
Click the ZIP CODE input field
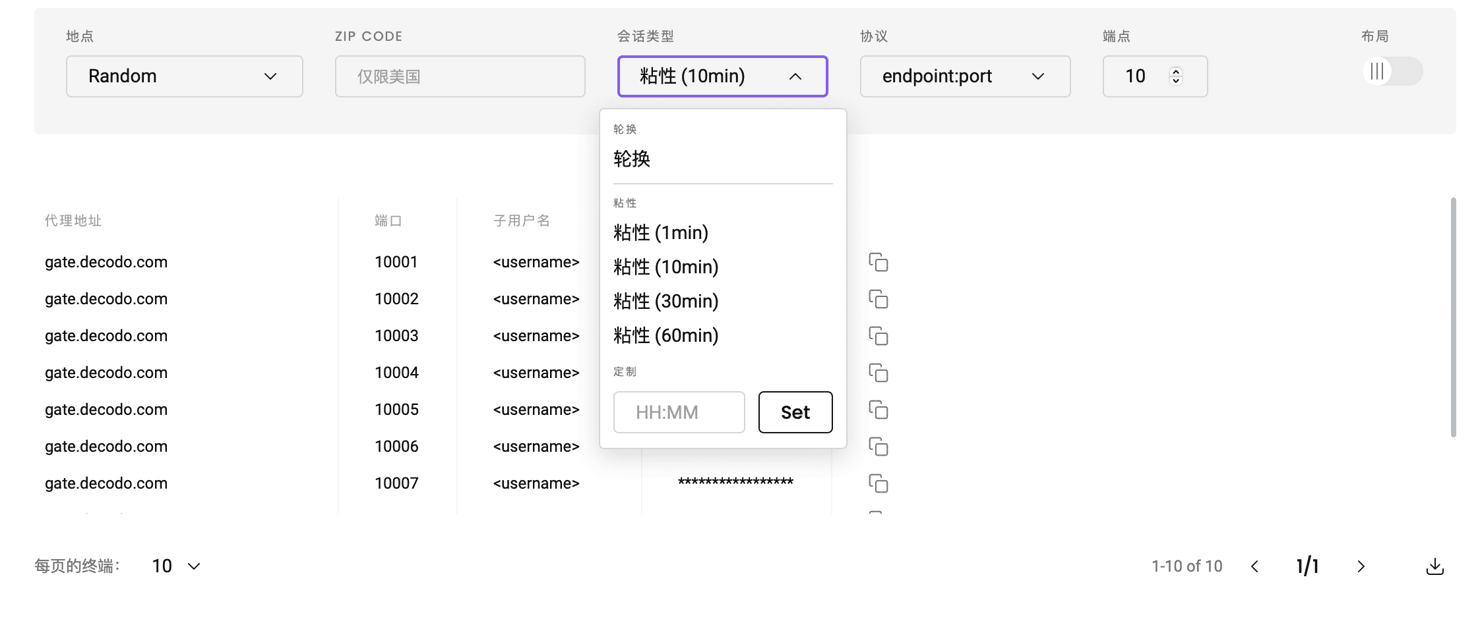pyautogui.click(x=460, y=76)
